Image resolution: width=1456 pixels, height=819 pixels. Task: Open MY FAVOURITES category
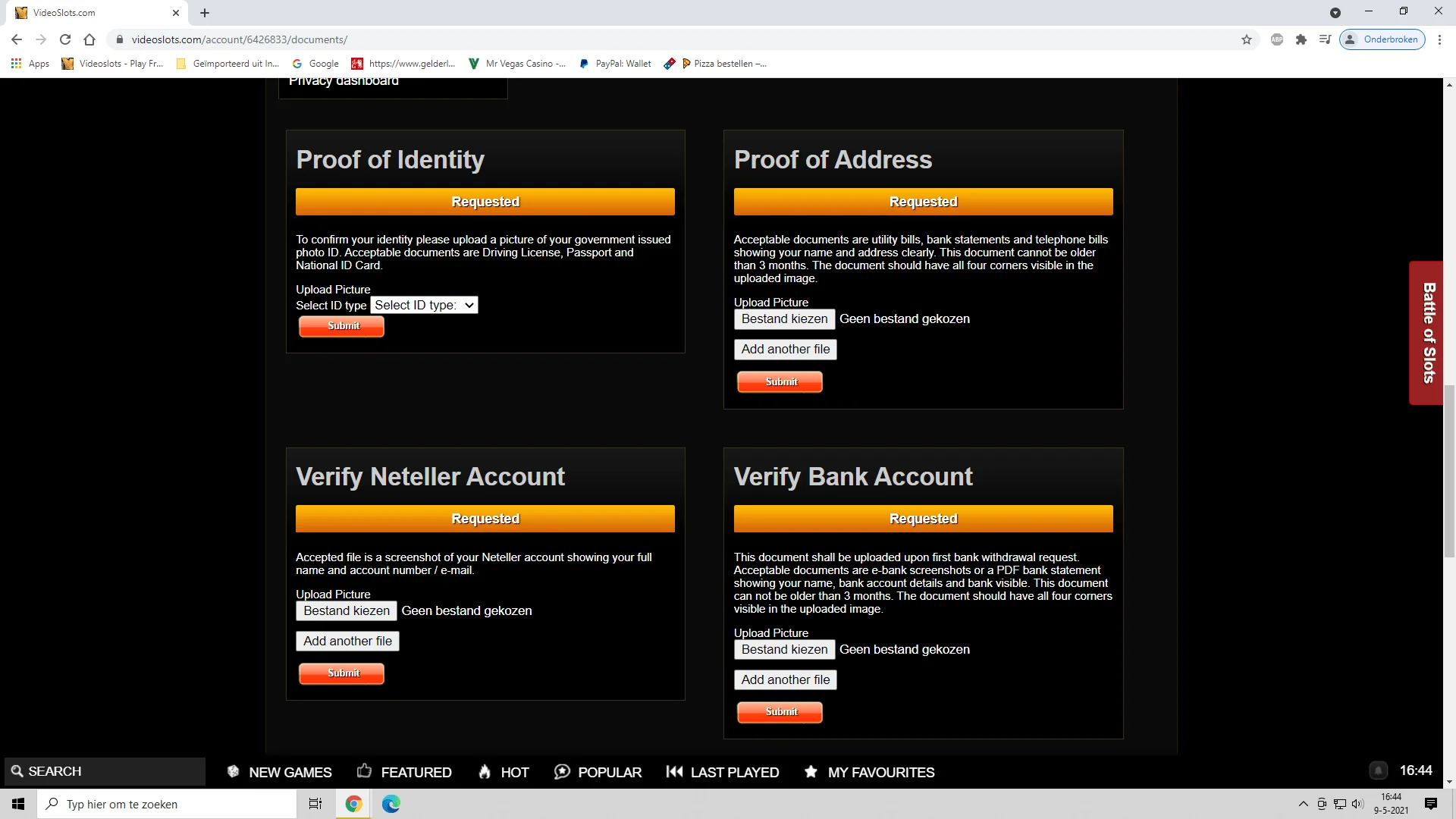click(869, 772)
